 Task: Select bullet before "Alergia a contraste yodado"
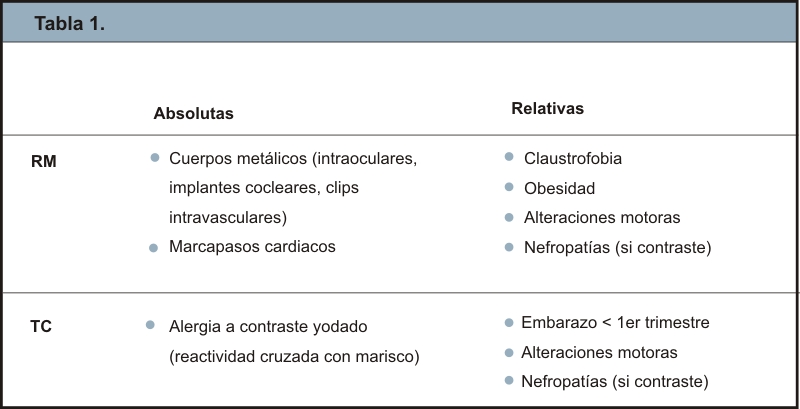[x=150, y=326]
